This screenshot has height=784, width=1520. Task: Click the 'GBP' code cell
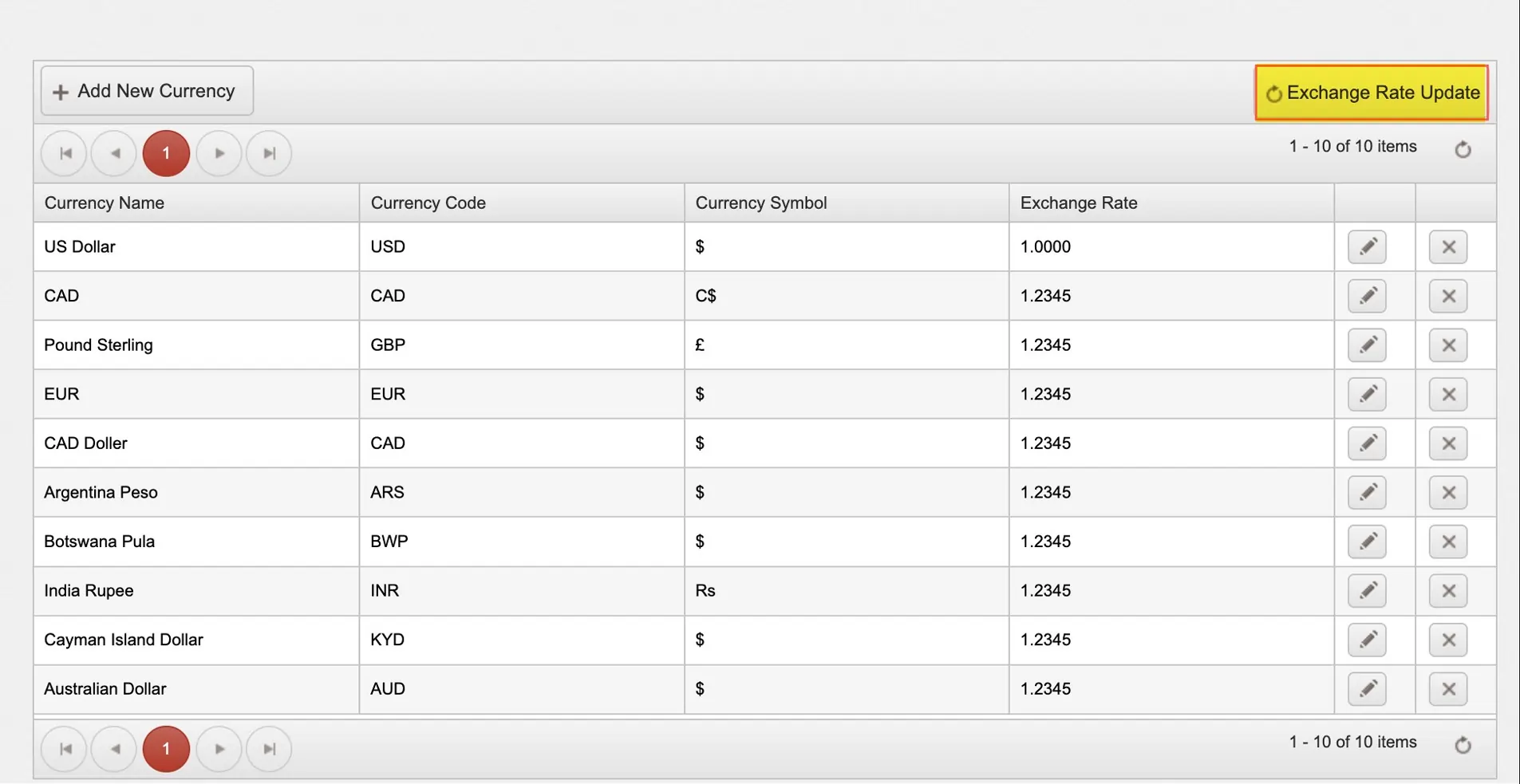coord(522,345)
